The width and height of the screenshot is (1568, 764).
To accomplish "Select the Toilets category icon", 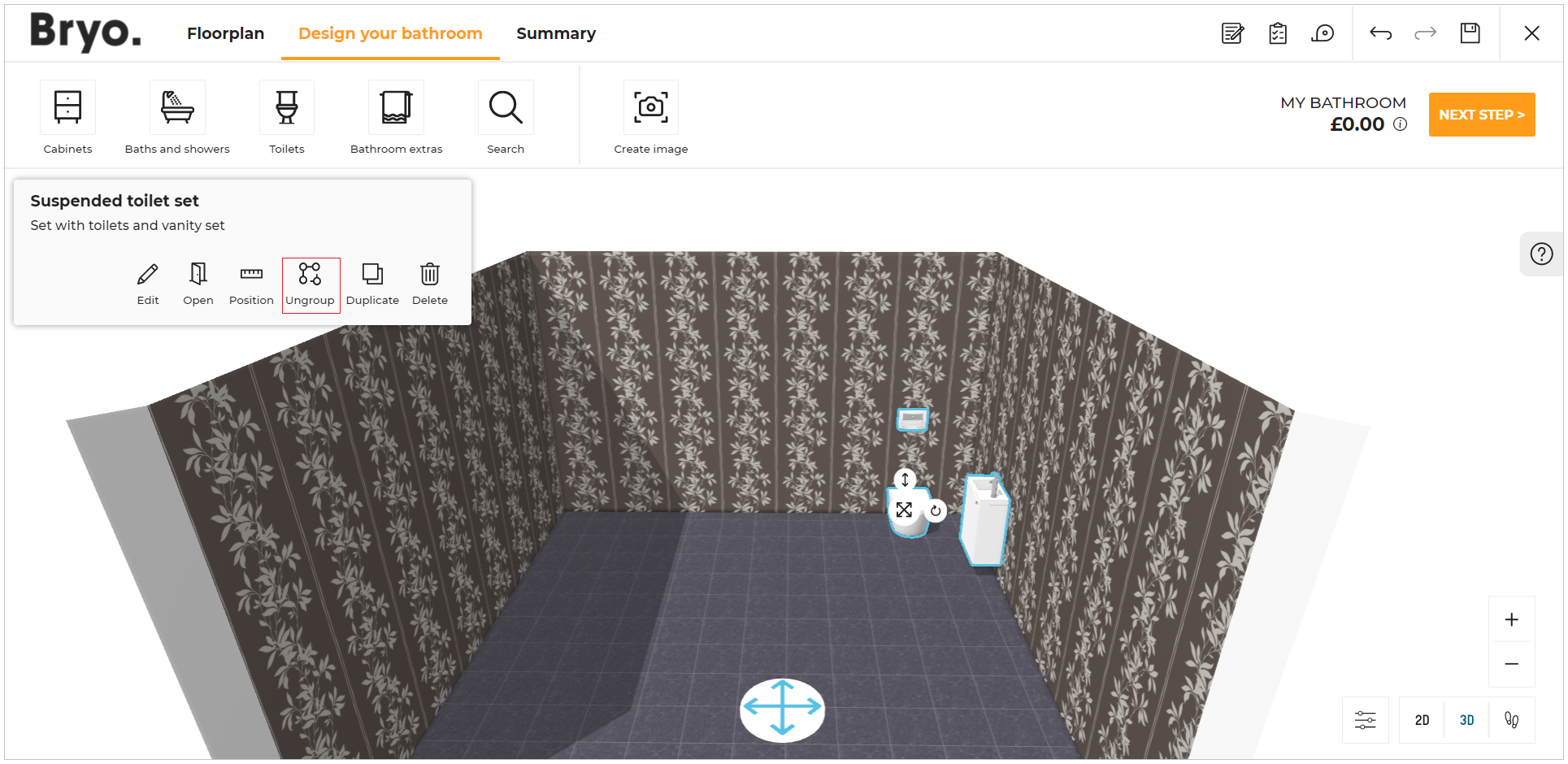I will (x=286, y=108).
